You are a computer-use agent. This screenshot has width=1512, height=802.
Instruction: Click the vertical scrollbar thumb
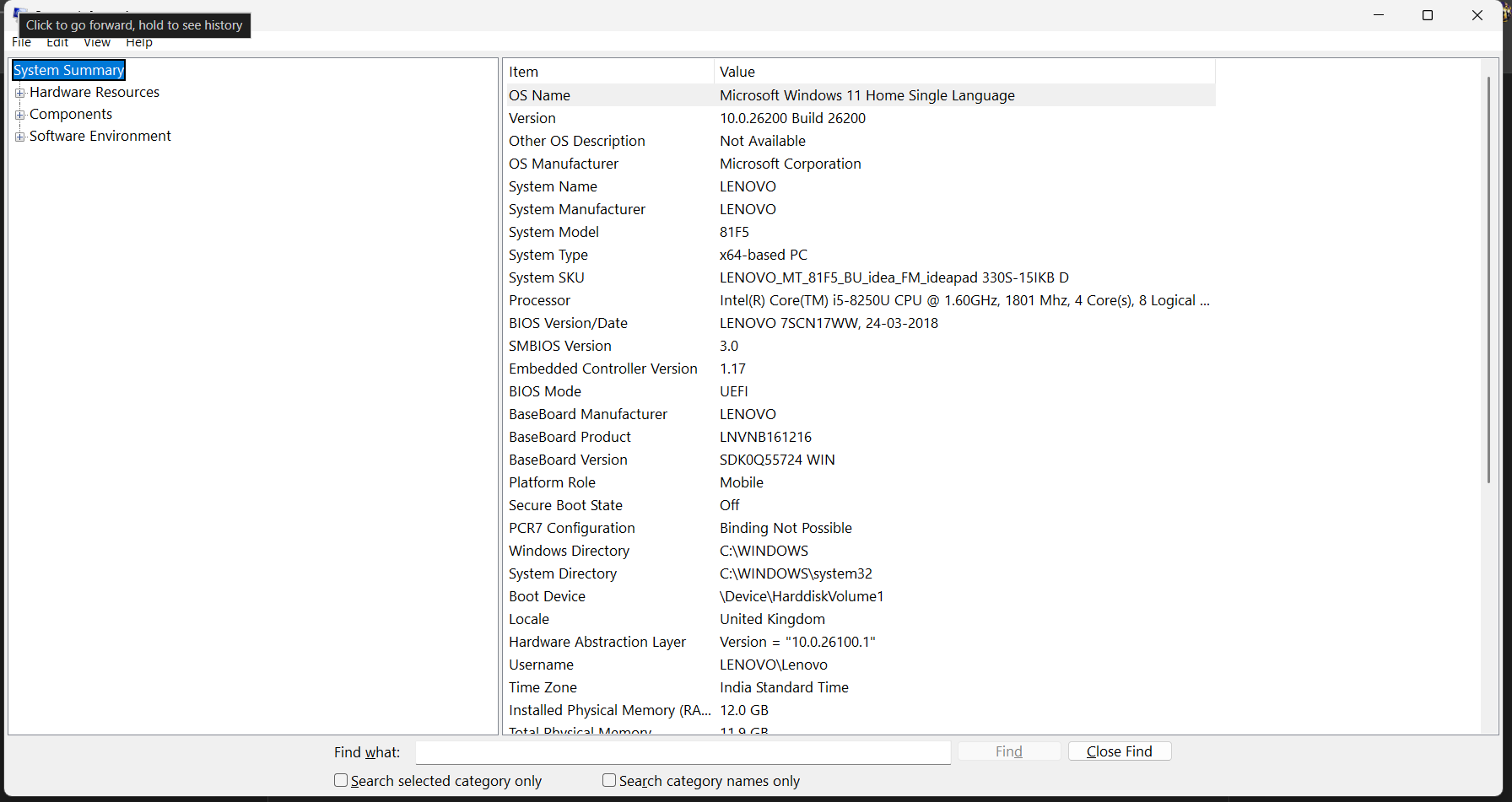[x=1489, y=278]
